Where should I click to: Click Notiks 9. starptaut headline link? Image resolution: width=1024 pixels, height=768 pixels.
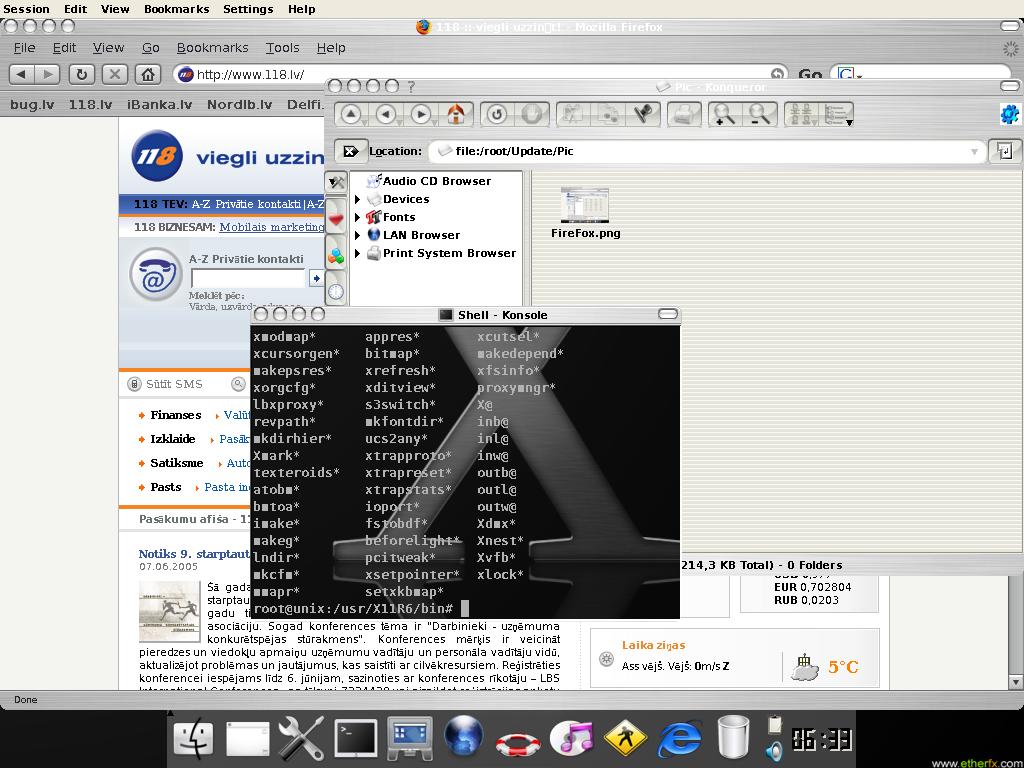click(194, 554)
